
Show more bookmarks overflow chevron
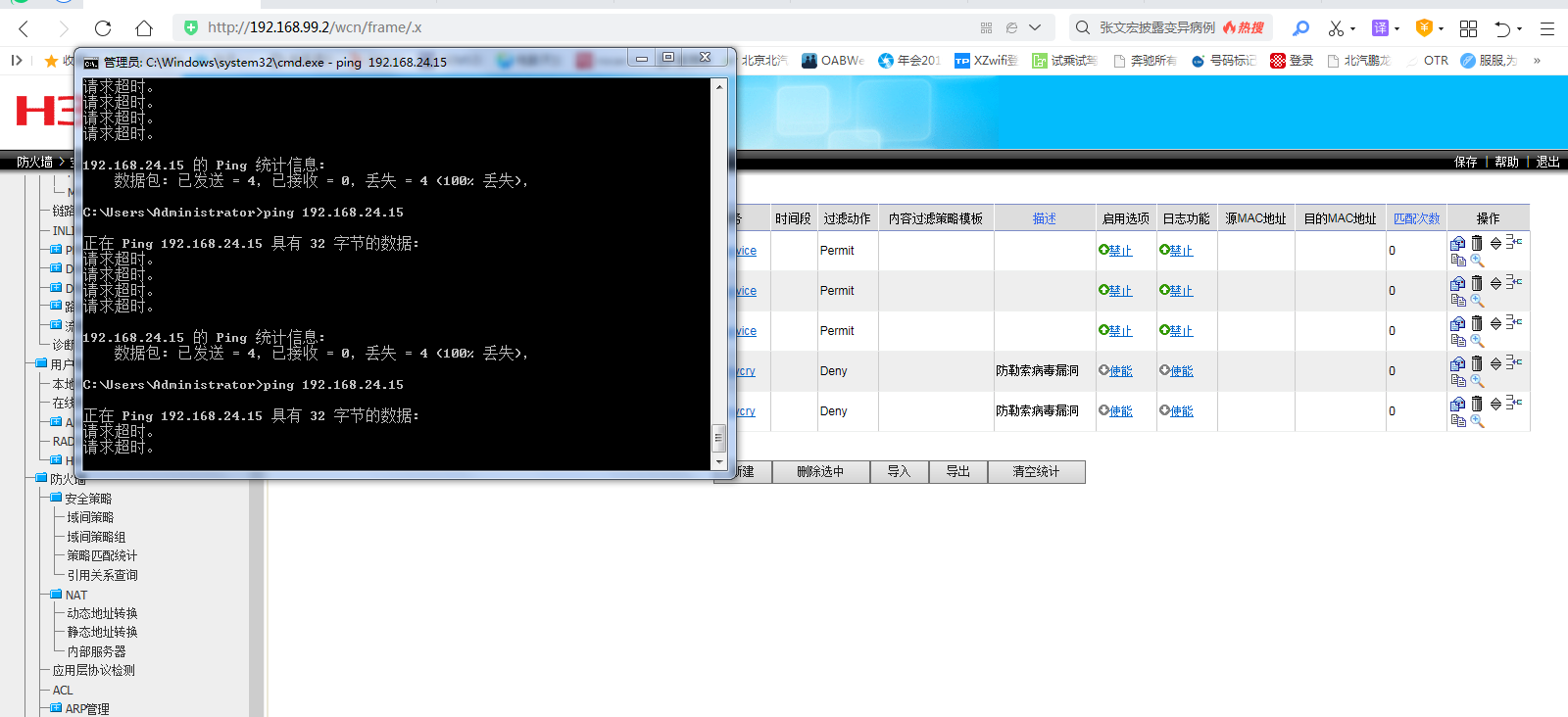point(1537,61)
